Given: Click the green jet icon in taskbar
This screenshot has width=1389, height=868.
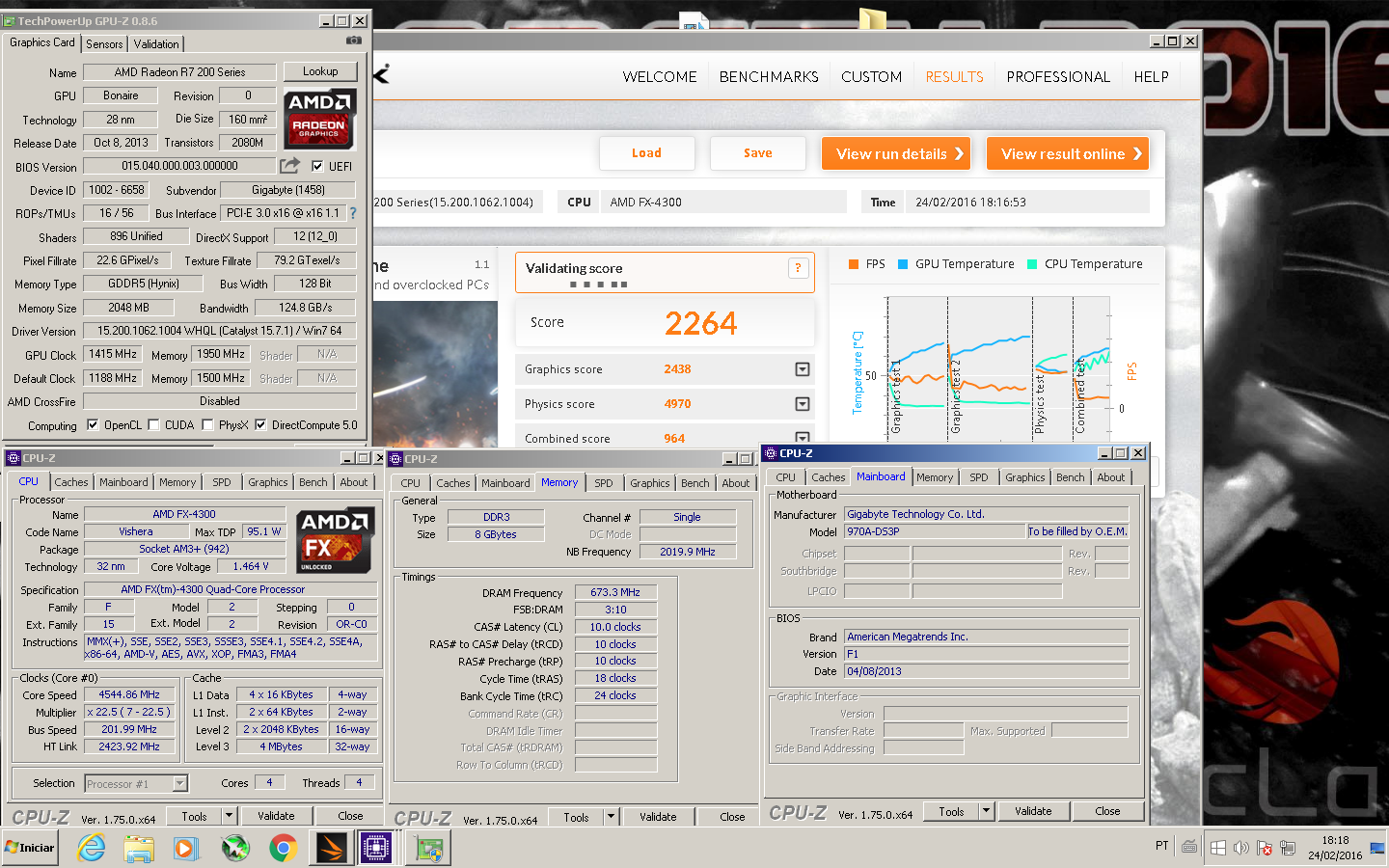Looking at the screenshot, I should click(234, 848).
